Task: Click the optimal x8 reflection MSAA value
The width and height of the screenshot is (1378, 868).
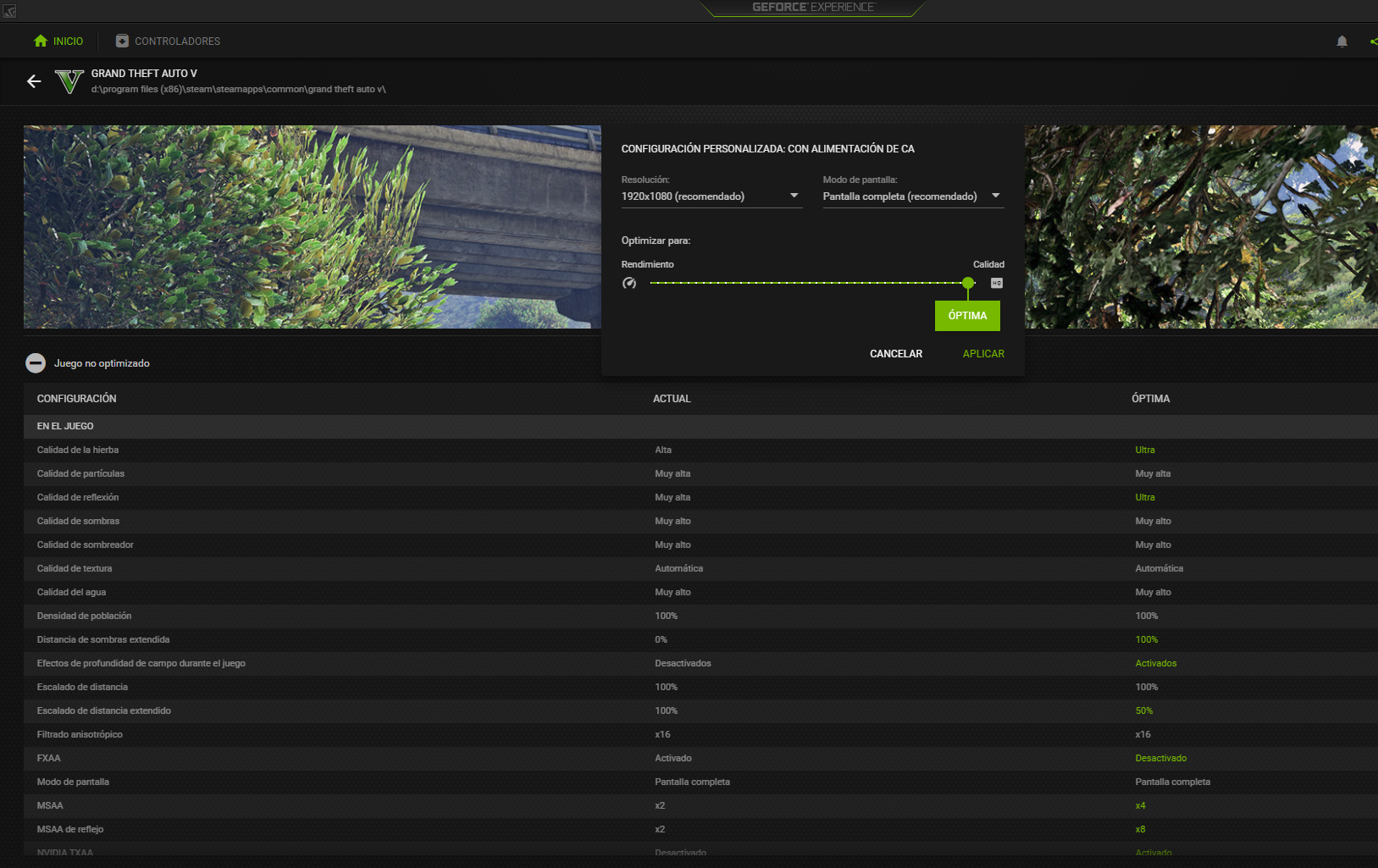Action: tap(1140, 829)
